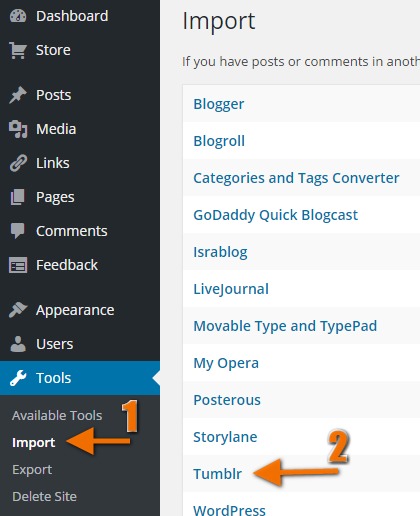Click the Comments speech bubble icon
The height and width of the screenshot is (516, 420).
click(x=17, y=231)
